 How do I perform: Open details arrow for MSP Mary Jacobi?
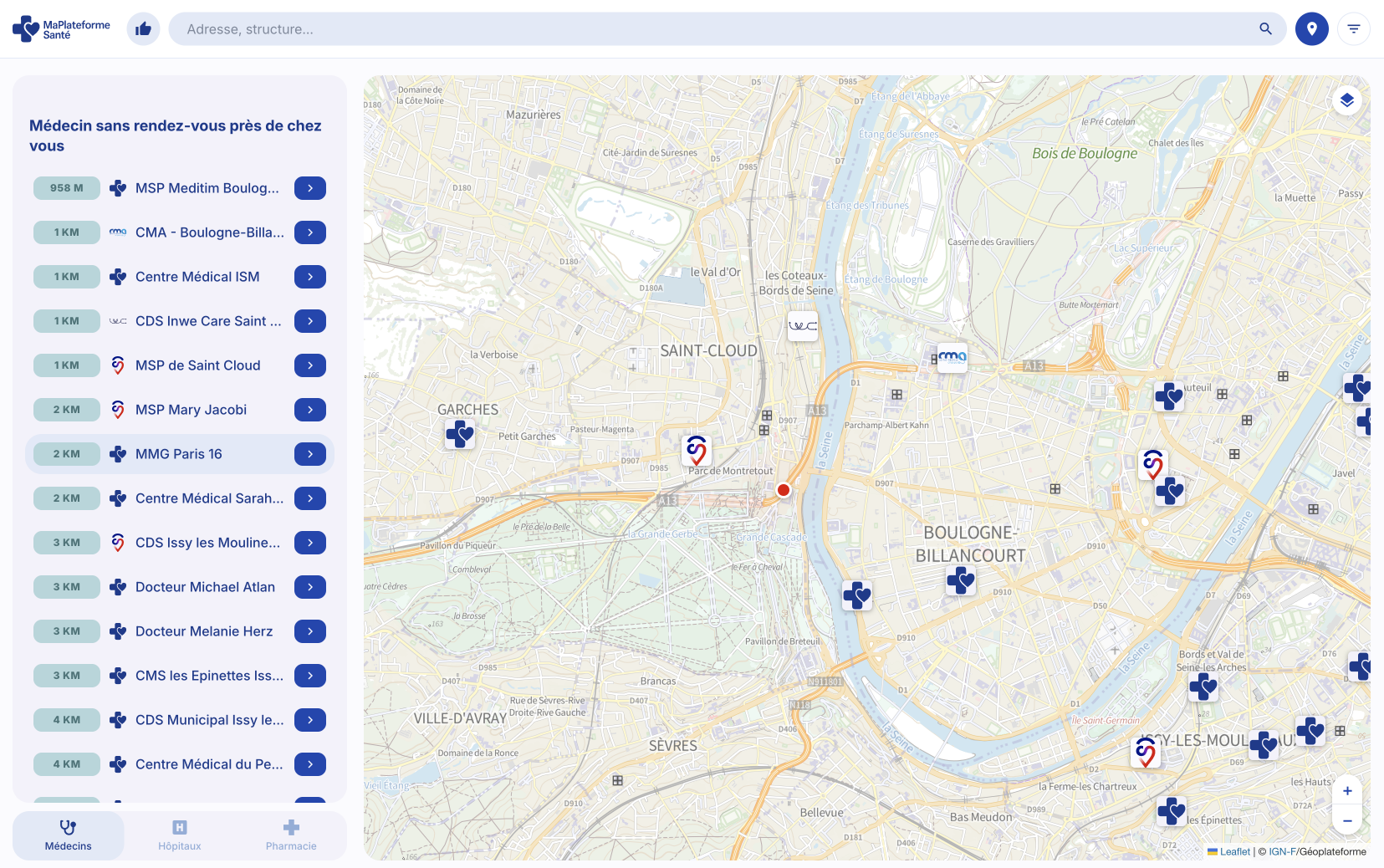coord(310,410)
